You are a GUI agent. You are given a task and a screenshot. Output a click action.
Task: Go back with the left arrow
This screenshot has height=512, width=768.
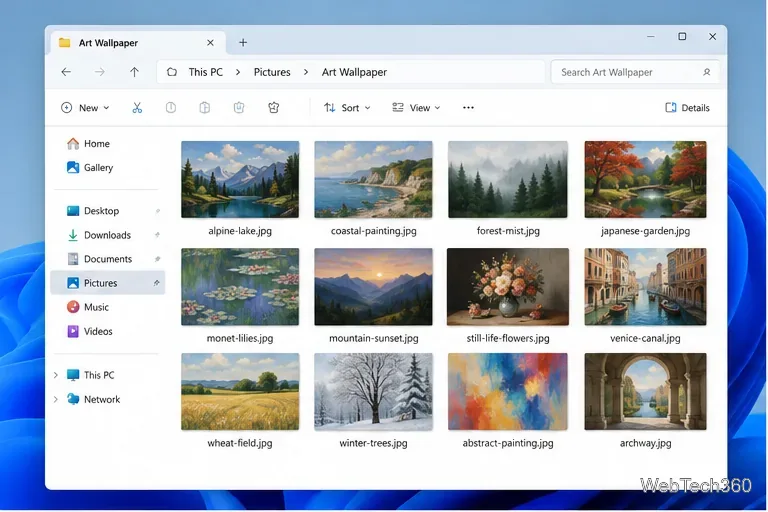[66, 72]
